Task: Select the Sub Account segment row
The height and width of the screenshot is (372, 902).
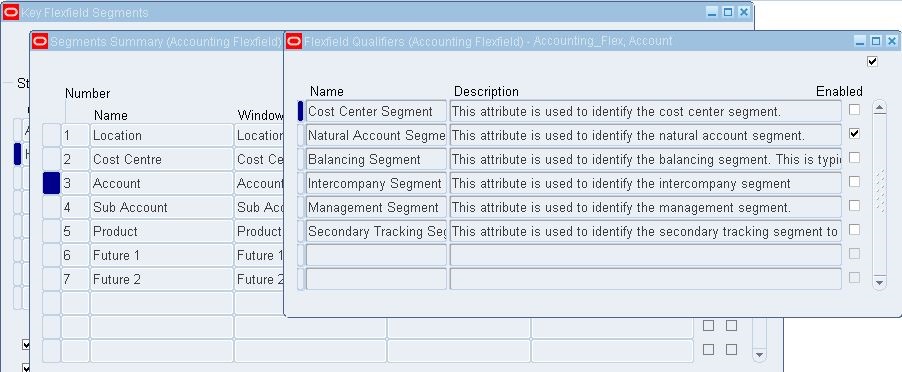Action: (162, 208)
